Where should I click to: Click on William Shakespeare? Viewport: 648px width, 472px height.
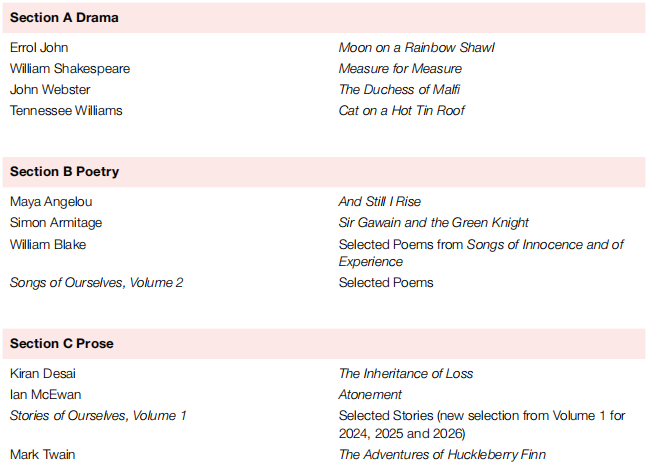[x=70, y=69]
